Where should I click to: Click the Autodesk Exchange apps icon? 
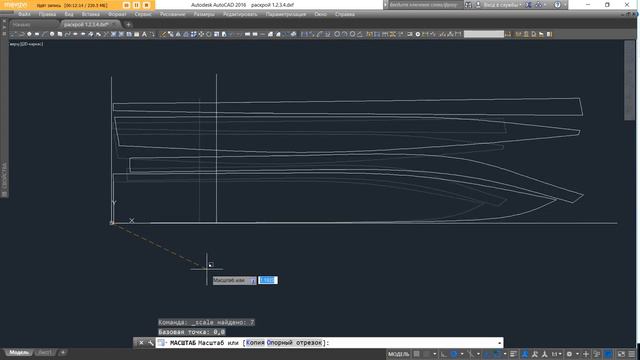pyautogui.click(x=529, y=5)
